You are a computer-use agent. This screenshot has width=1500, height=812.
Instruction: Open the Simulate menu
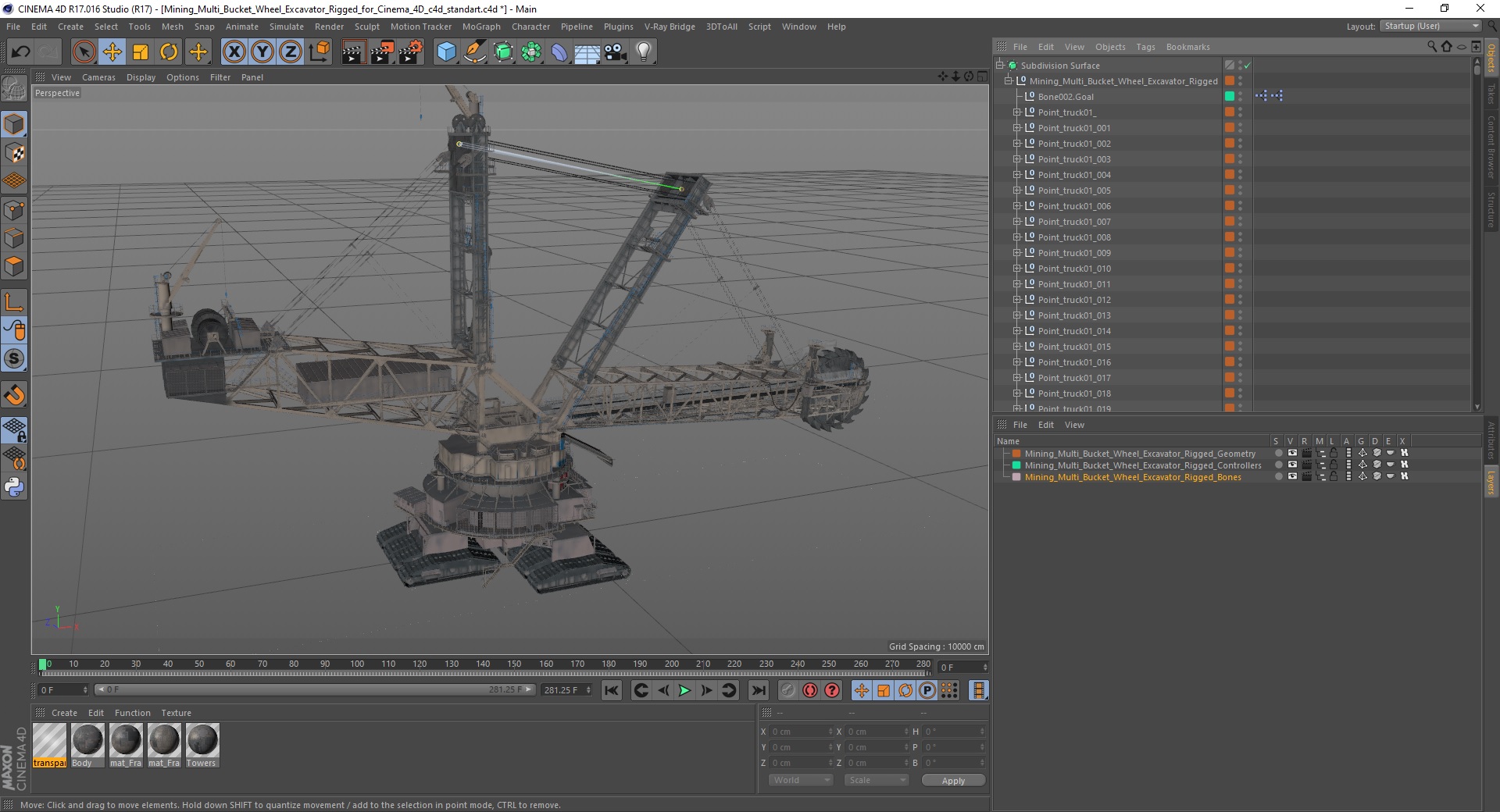286,27
